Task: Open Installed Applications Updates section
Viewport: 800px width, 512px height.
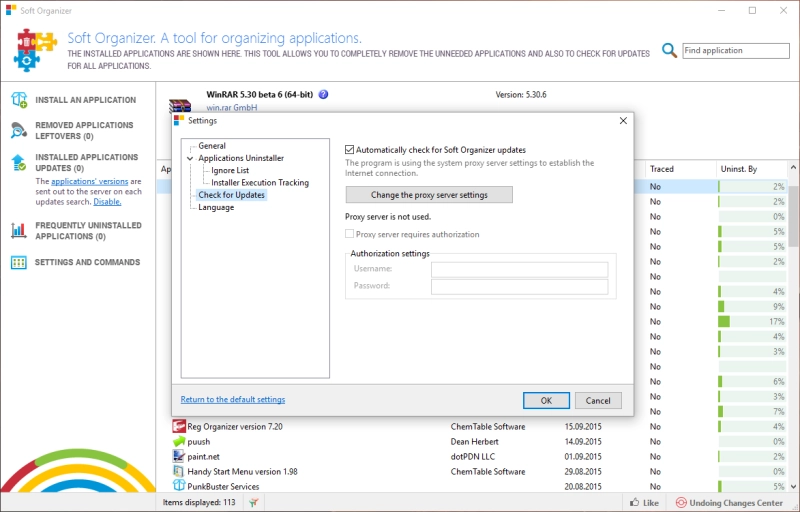Action: pyautogui.click(x=86, y=163)
